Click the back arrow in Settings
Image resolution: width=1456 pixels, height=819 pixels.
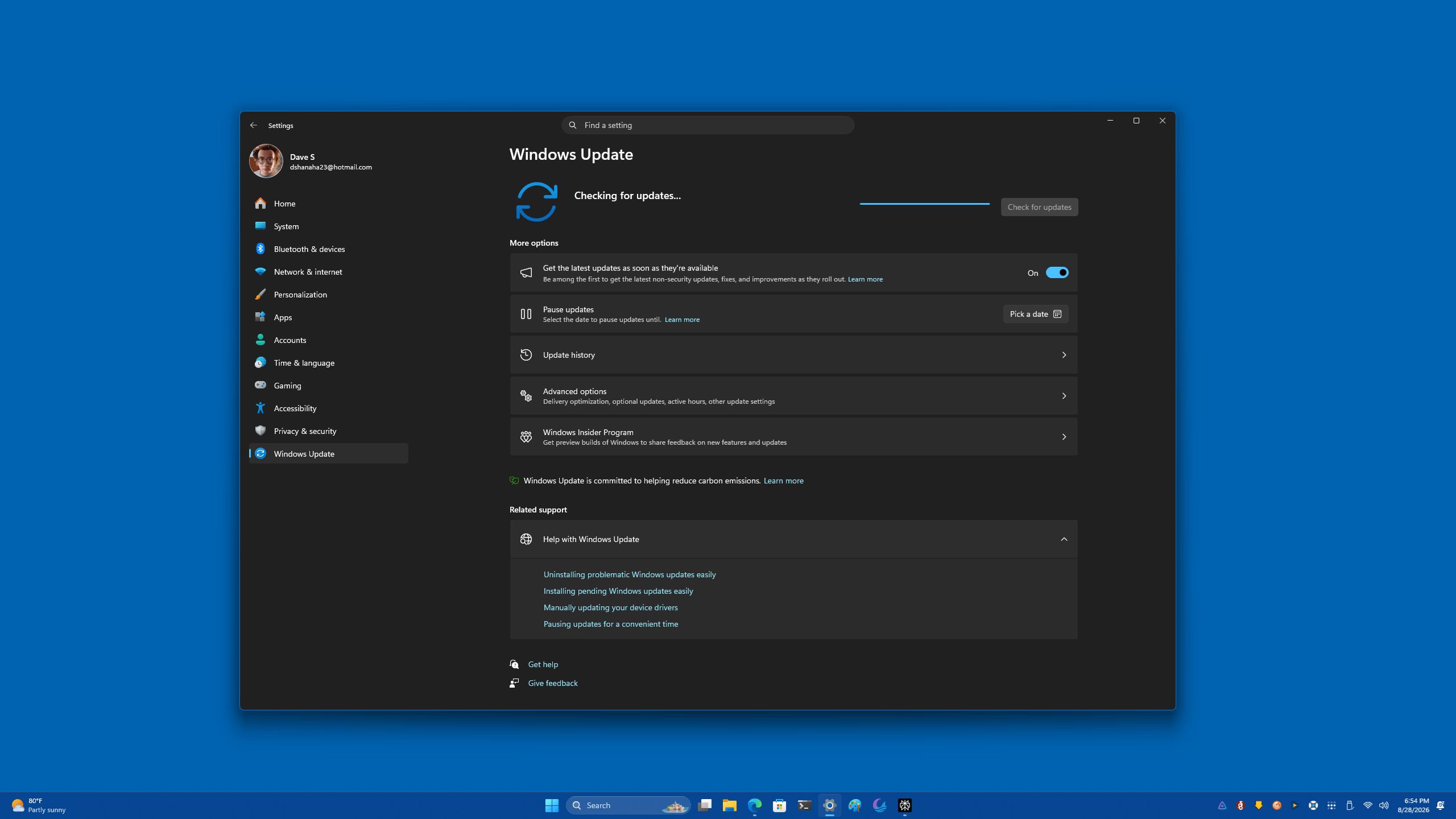[254, 125]
